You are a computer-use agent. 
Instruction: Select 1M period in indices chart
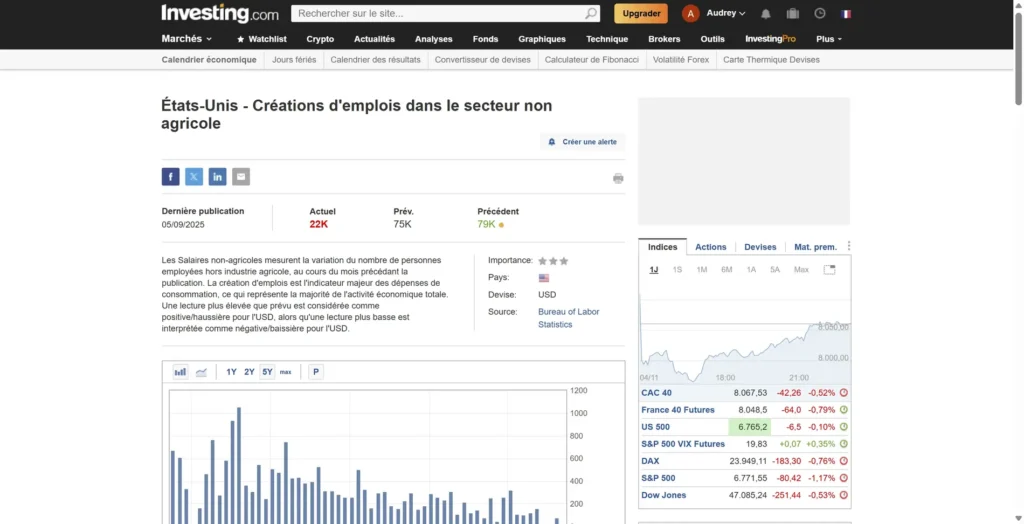[x=701, y=270]
